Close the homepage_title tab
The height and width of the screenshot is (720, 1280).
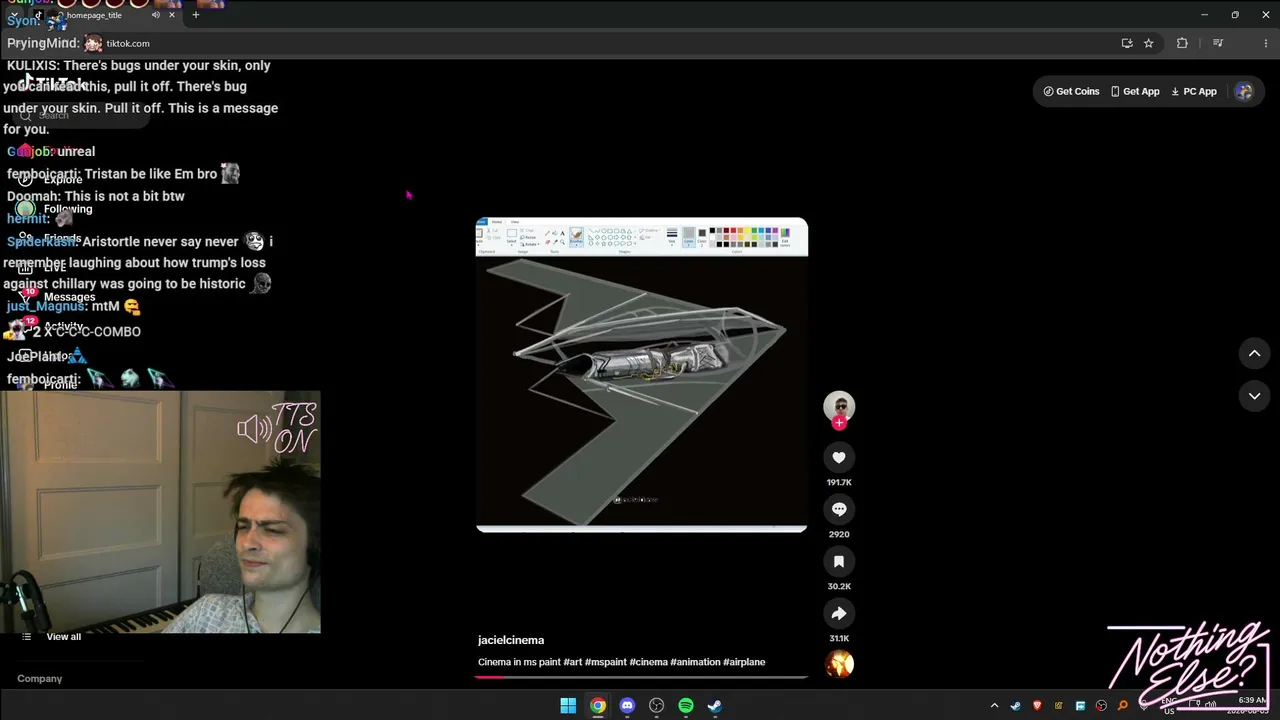pos(172,15)
